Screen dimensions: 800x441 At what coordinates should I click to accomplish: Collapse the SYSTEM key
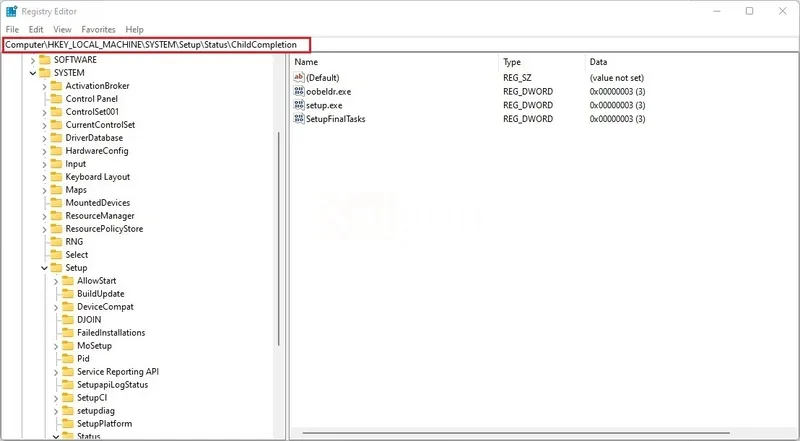[33, 73]
